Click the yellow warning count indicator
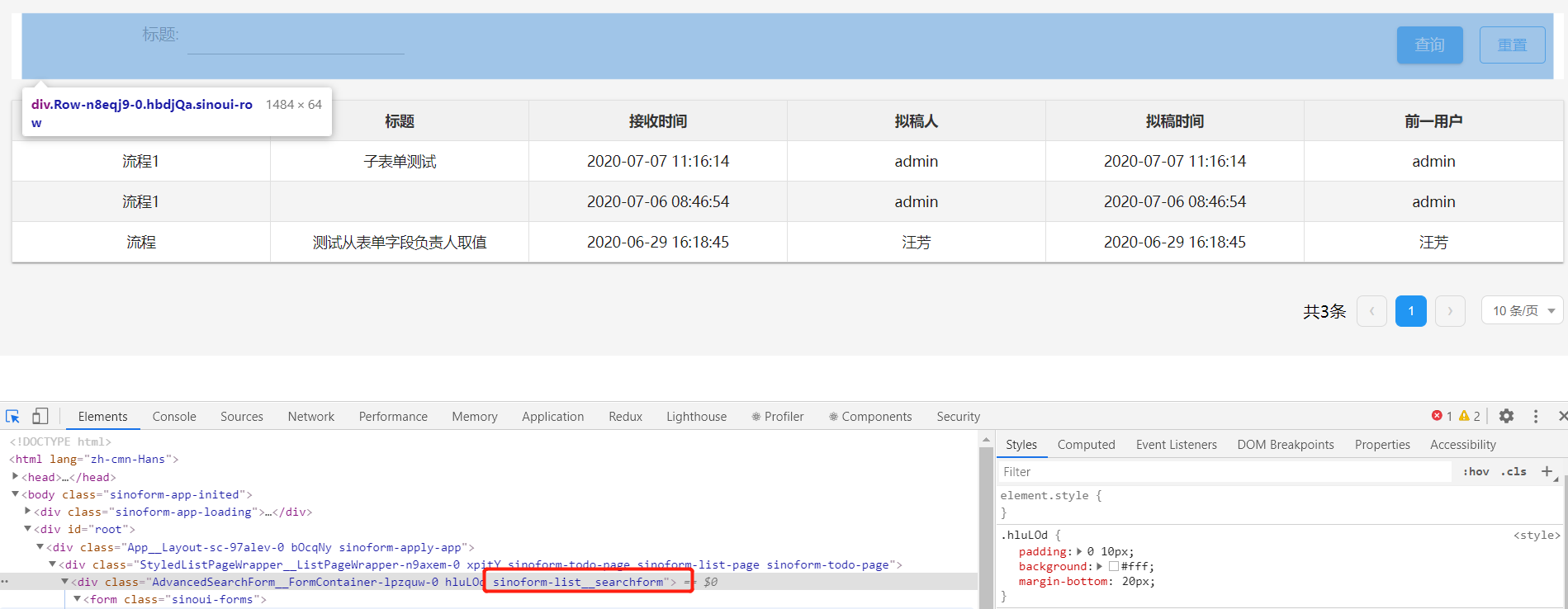The width and height of the screenshot is (1568, 609). [1470, 417]
